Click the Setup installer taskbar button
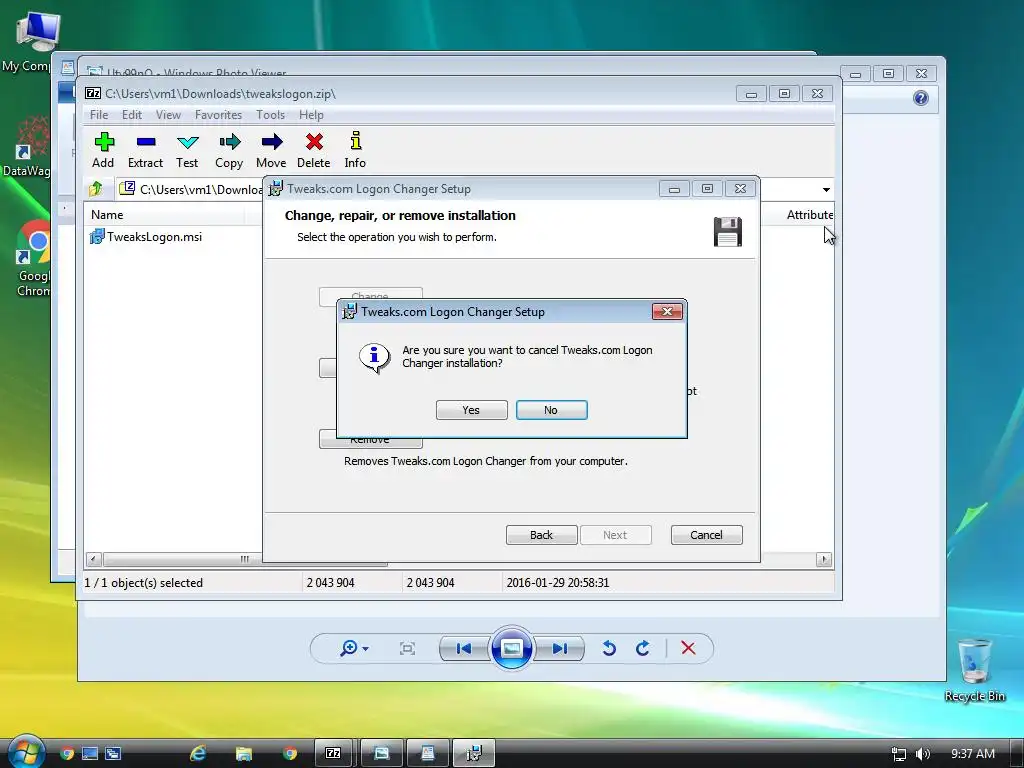 click(x=474, y=753)
